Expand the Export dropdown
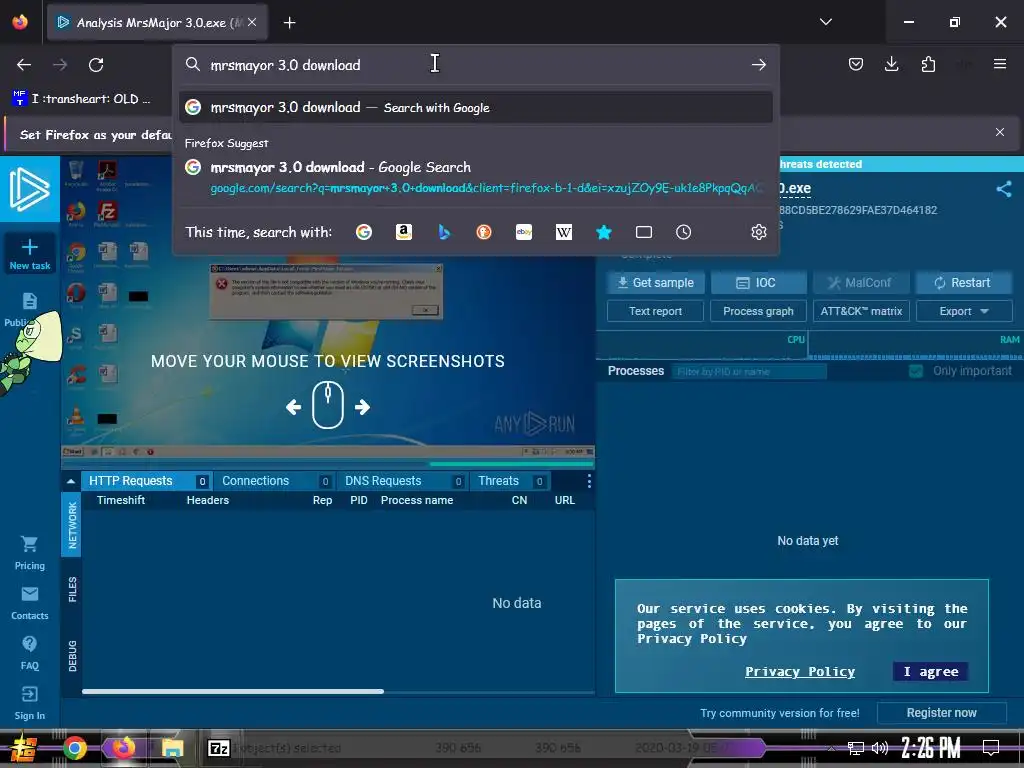Image resolution: width=1024 pixels, height=768 pixels. tap(964, 311)
